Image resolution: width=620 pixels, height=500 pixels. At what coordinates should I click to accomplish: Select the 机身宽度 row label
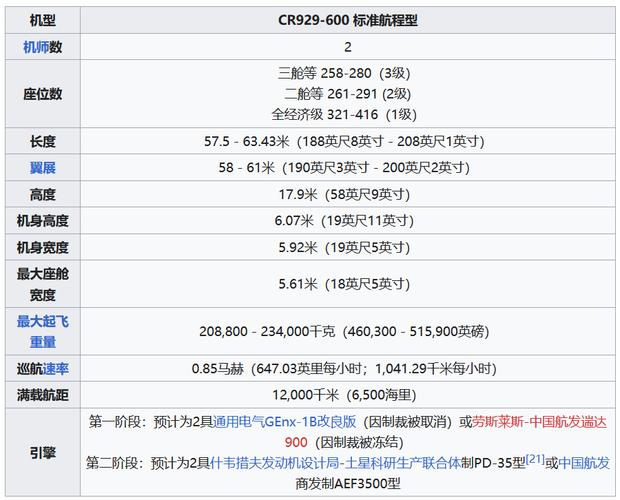[43, 248]
